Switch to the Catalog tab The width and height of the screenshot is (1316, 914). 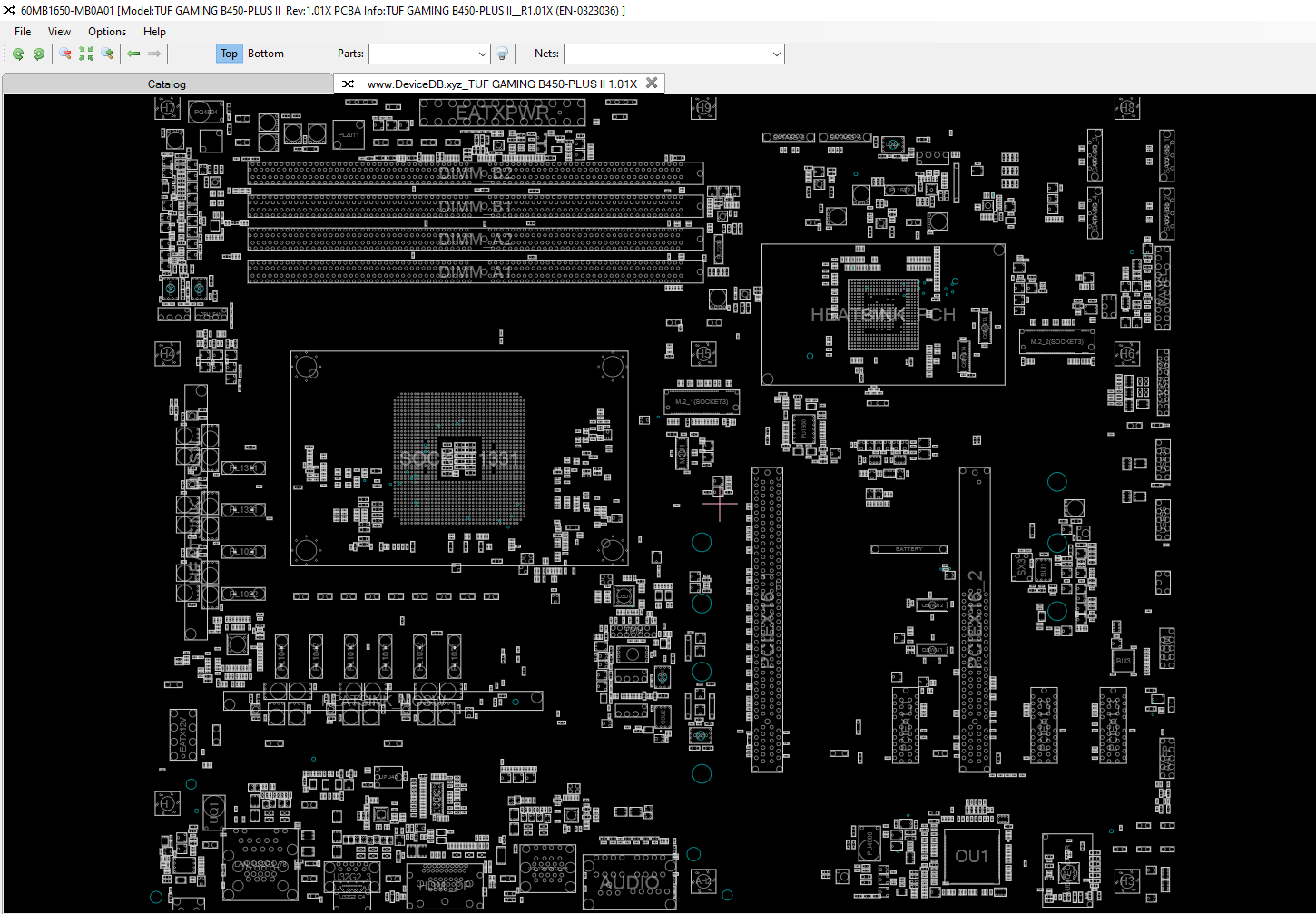(x=167, y=84)
